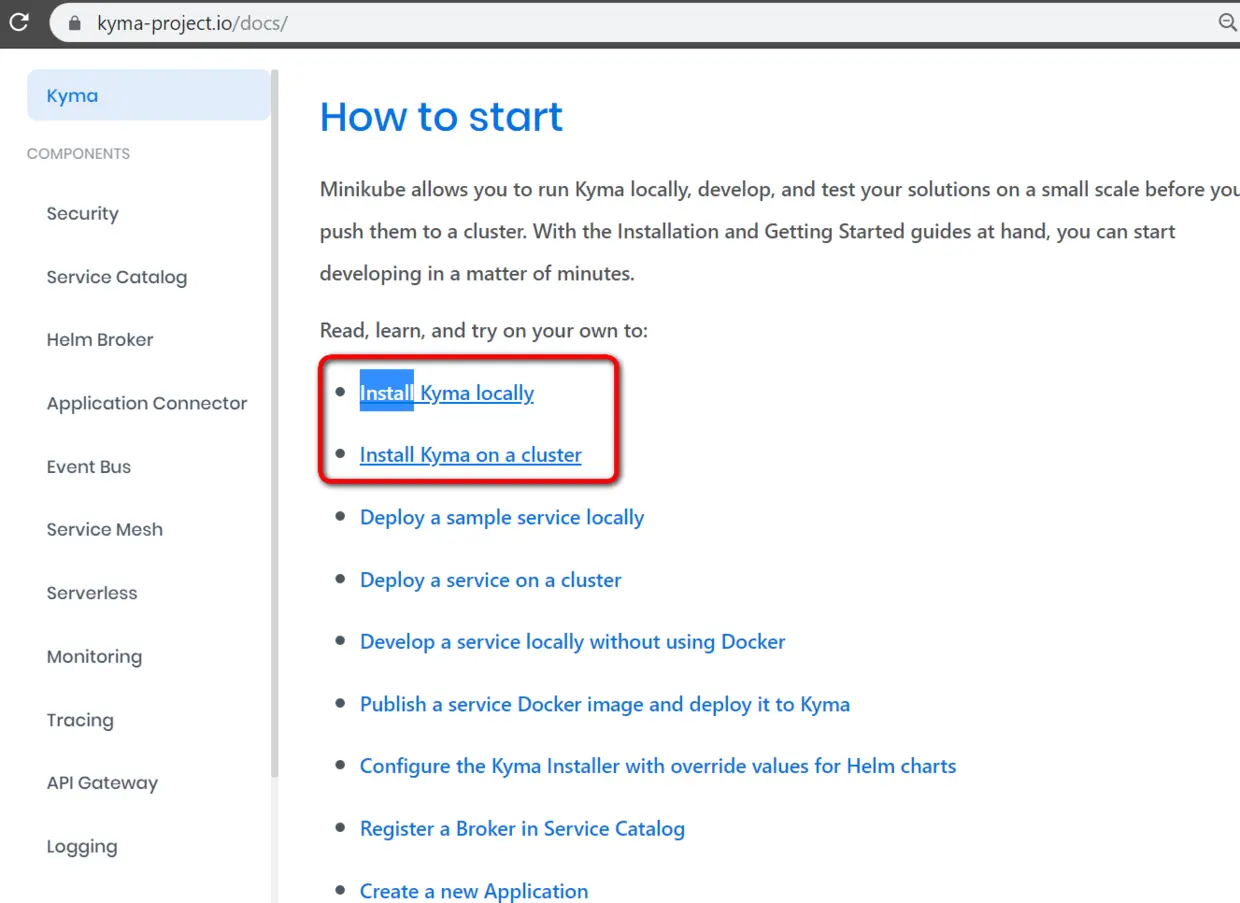The image size is (1240, 903).
Task: Open Event Bus in the sidebar
Action: click(88, 467)
